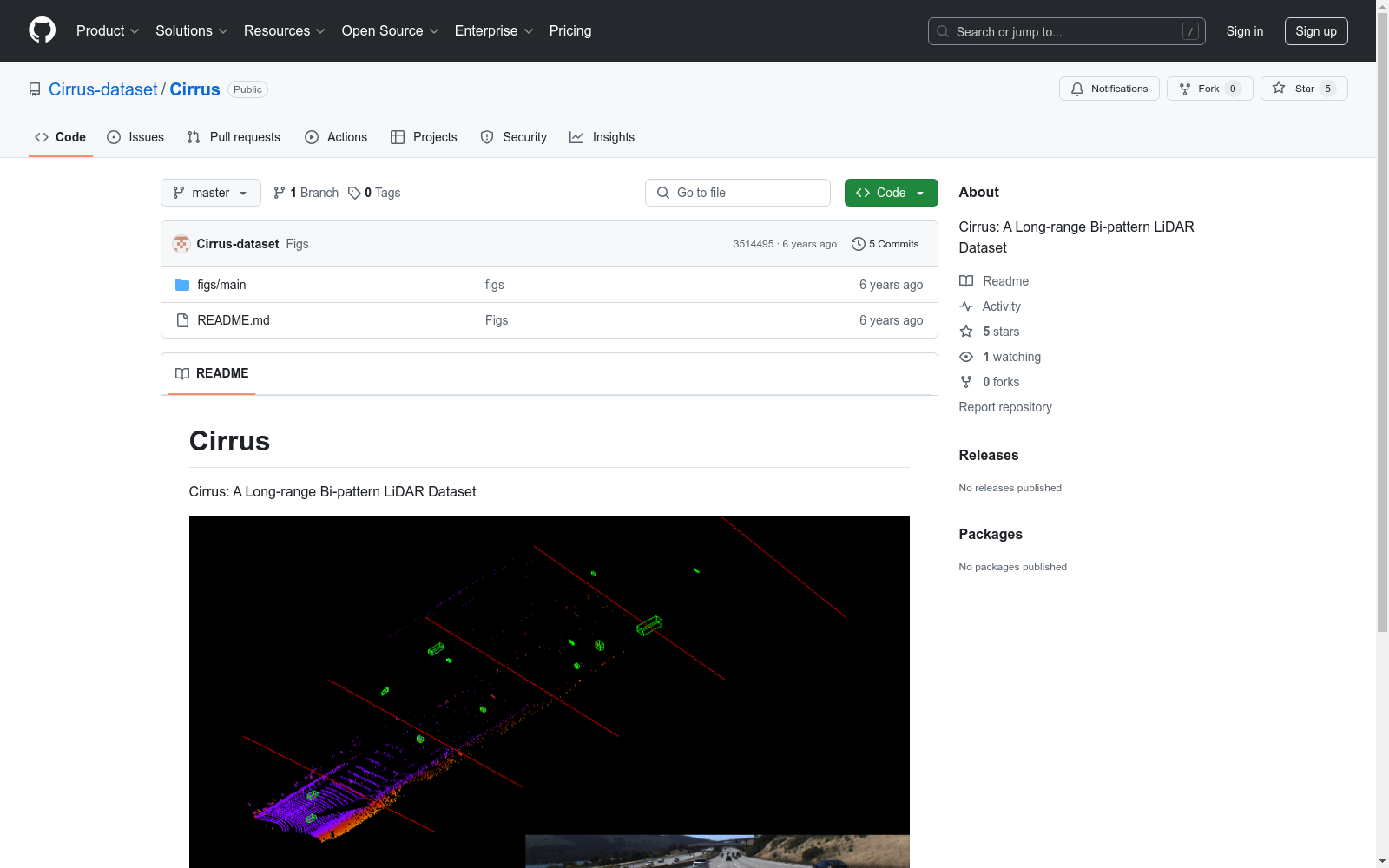The height and width of the screenshot is (868, 1389).
Task: Open the Actions tab
Action: 336,137
